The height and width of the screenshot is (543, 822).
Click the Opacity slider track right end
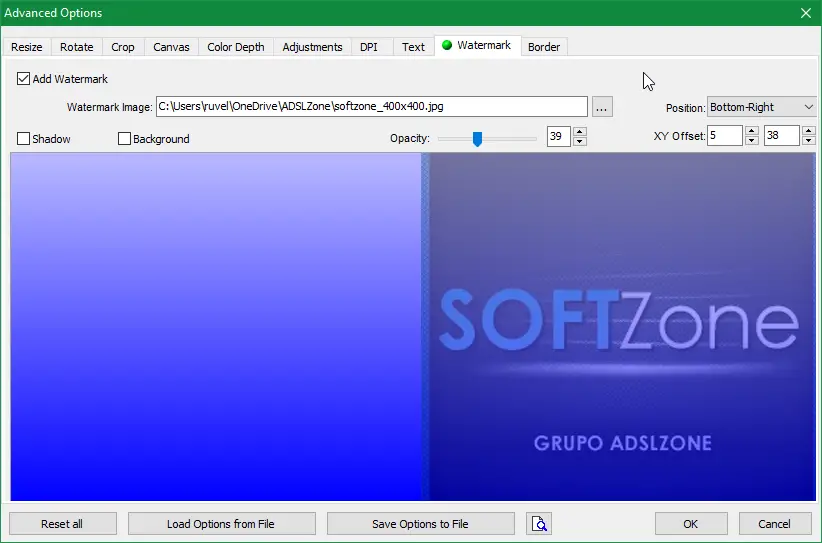coord(535,139)
